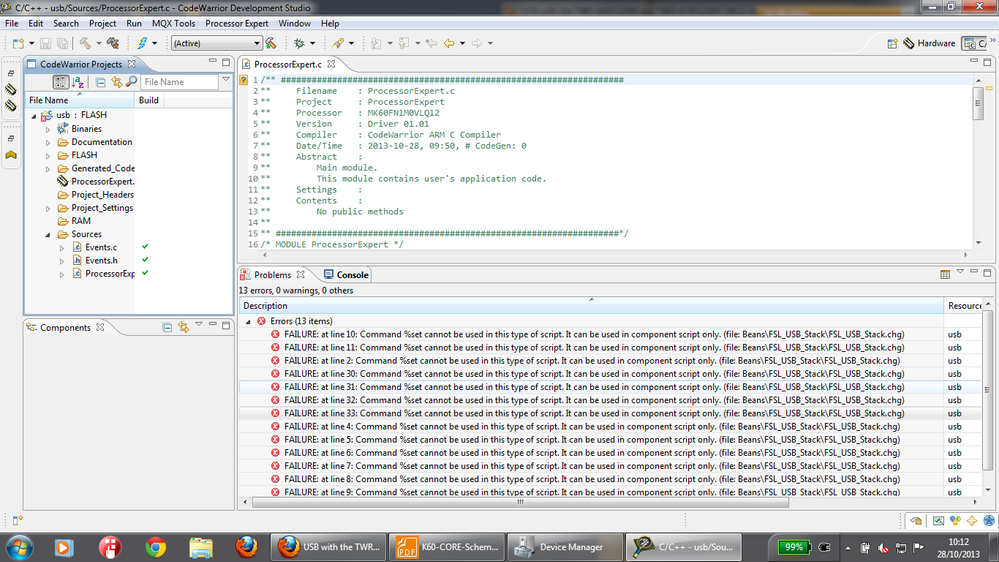
Task: Click the columns icon in Problems panel toolbar
Action: click(945, 275)
